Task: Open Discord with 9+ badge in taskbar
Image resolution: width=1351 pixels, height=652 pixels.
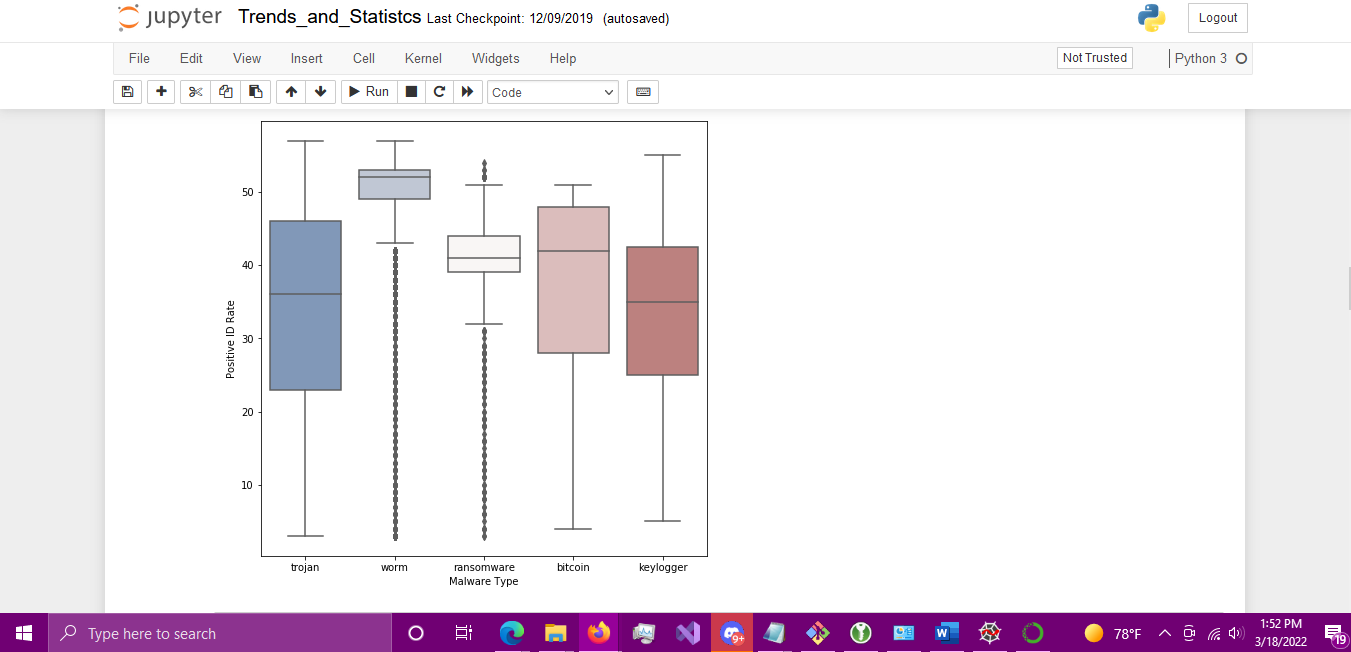Action: 732,633
